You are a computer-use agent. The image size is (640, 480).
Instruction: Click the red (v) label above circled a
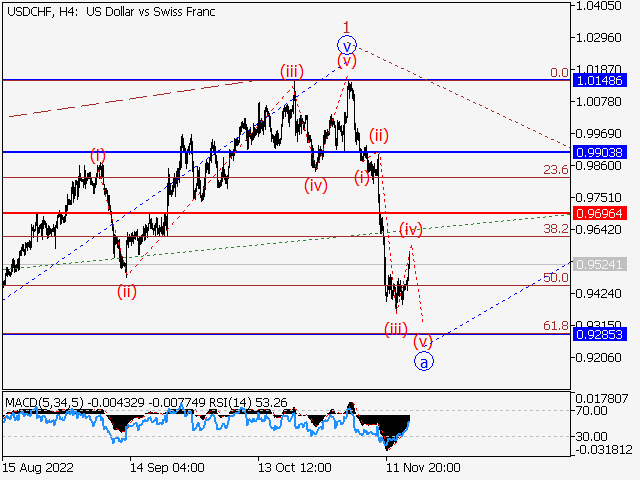(x=423, y=341)
